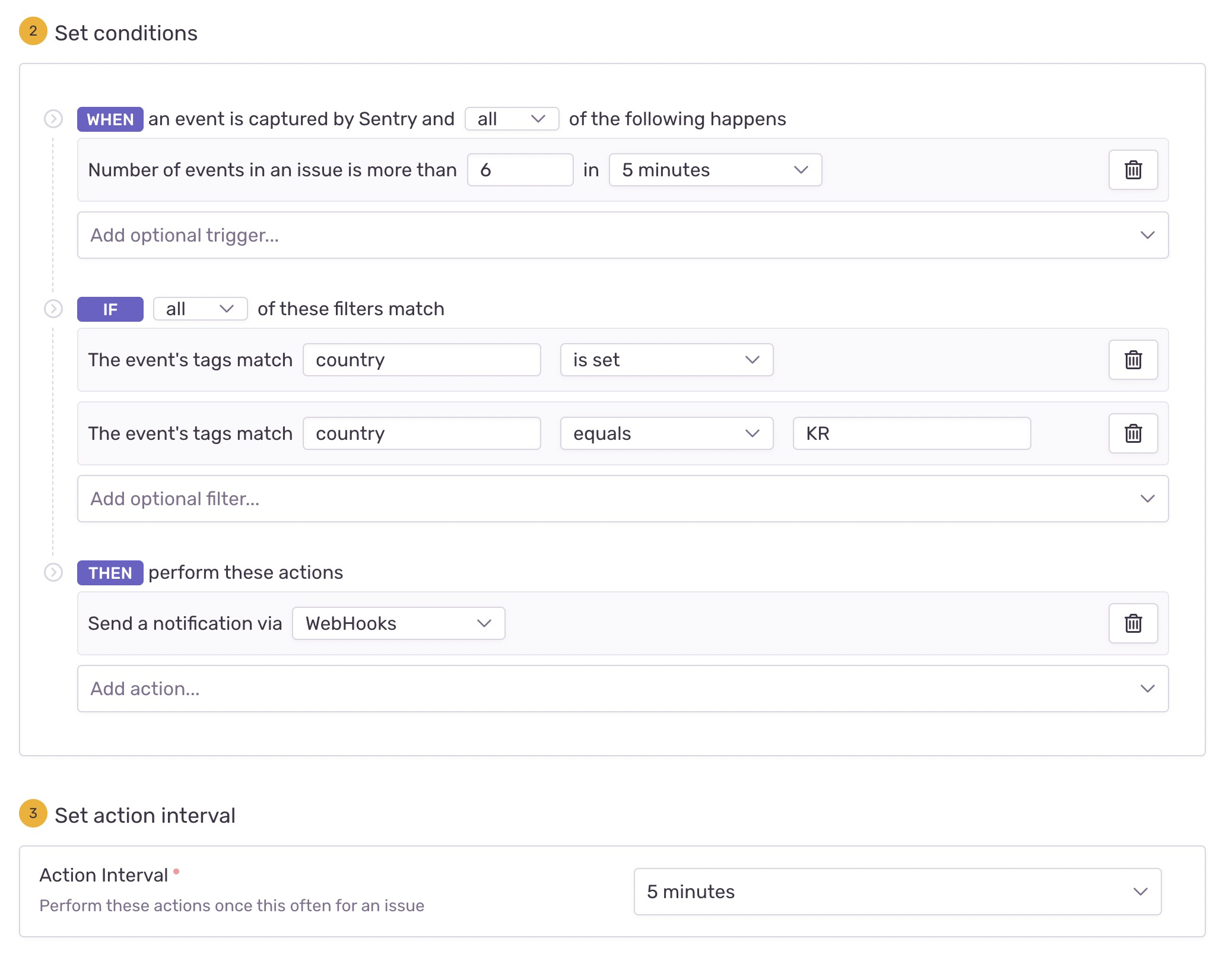Edit the event count value of 6

pyautogui.click(x=519, y=170)
